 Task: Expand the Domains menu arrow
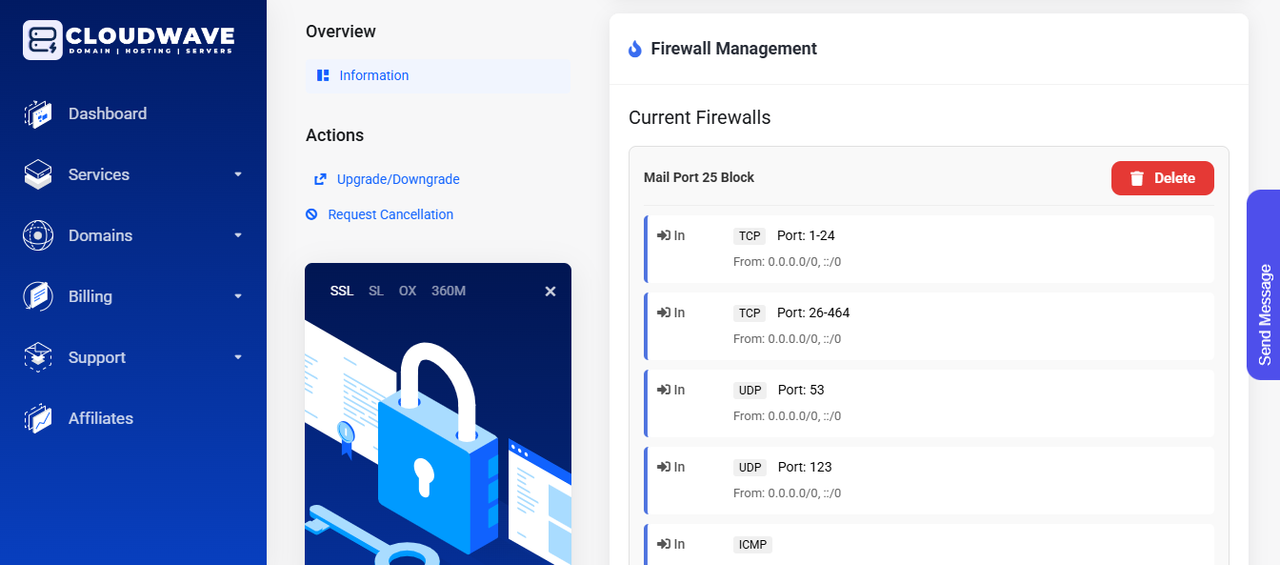pos(238,235)
